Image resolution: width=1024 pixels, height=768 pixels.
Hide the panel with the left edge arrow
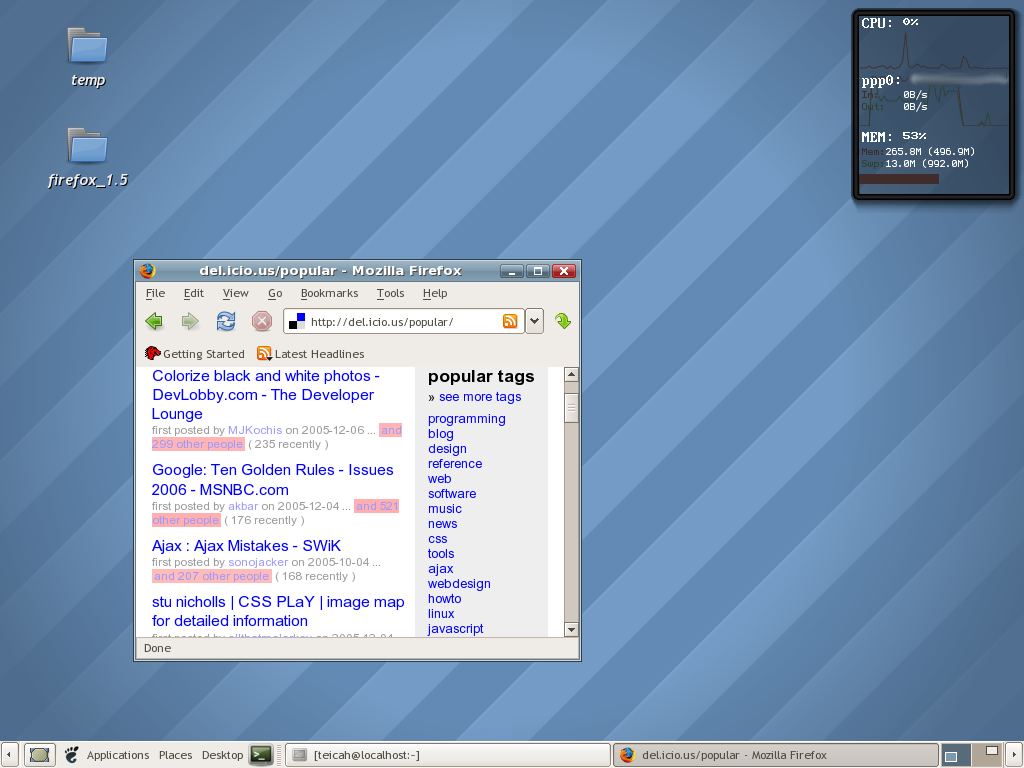(x=8, y=755)
